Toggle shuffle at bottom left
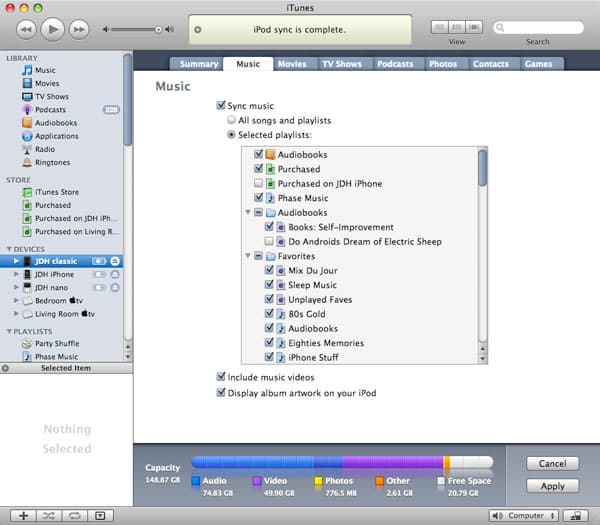 point(48,515)
